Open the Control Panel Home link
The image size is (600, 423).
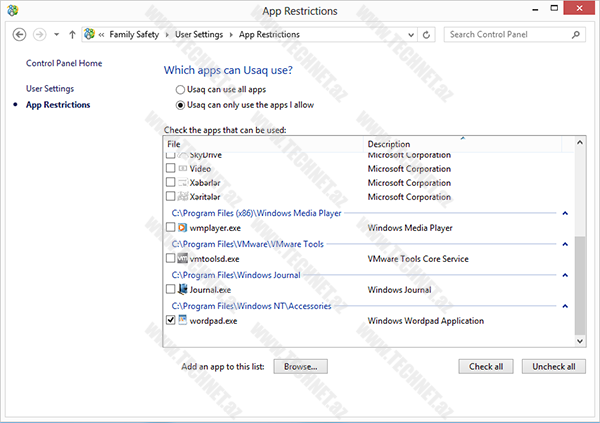coord(64,63)
